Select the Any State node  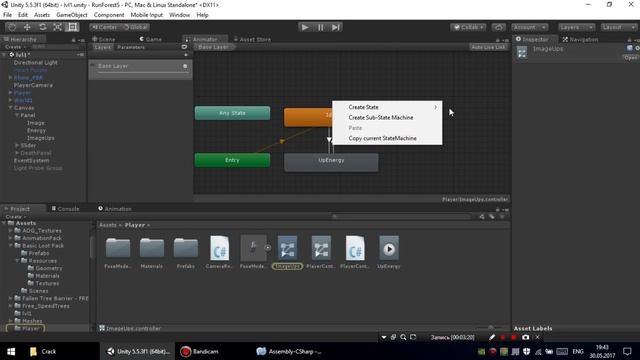(232, 113)
